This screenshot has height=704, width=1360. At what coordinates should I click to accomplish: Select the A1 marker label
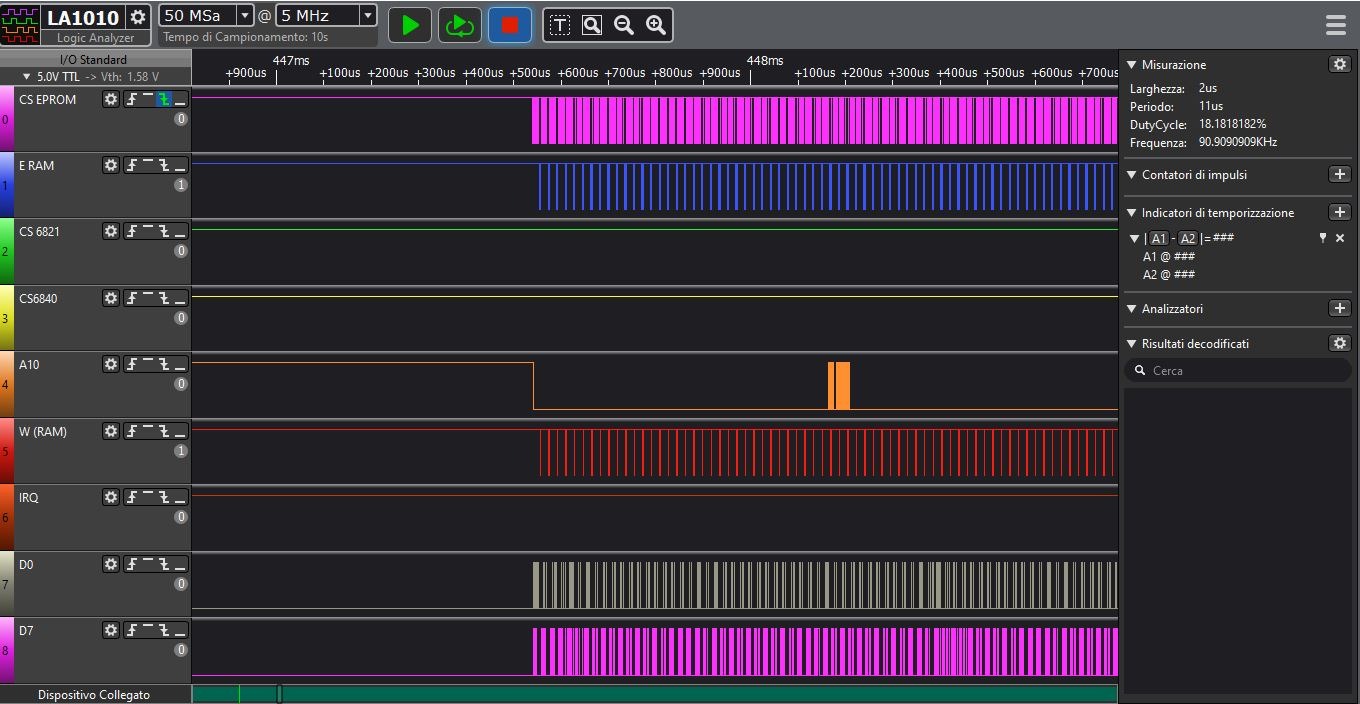coord(1158,238)
